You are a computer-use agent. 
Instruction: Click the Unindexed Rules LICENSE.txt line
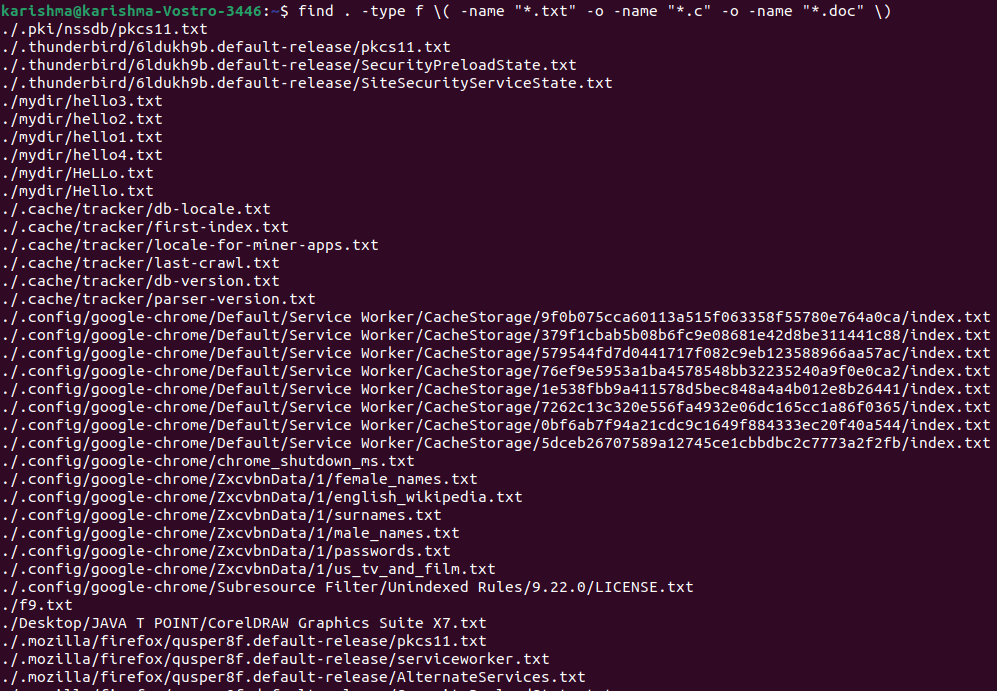(347, 587)
